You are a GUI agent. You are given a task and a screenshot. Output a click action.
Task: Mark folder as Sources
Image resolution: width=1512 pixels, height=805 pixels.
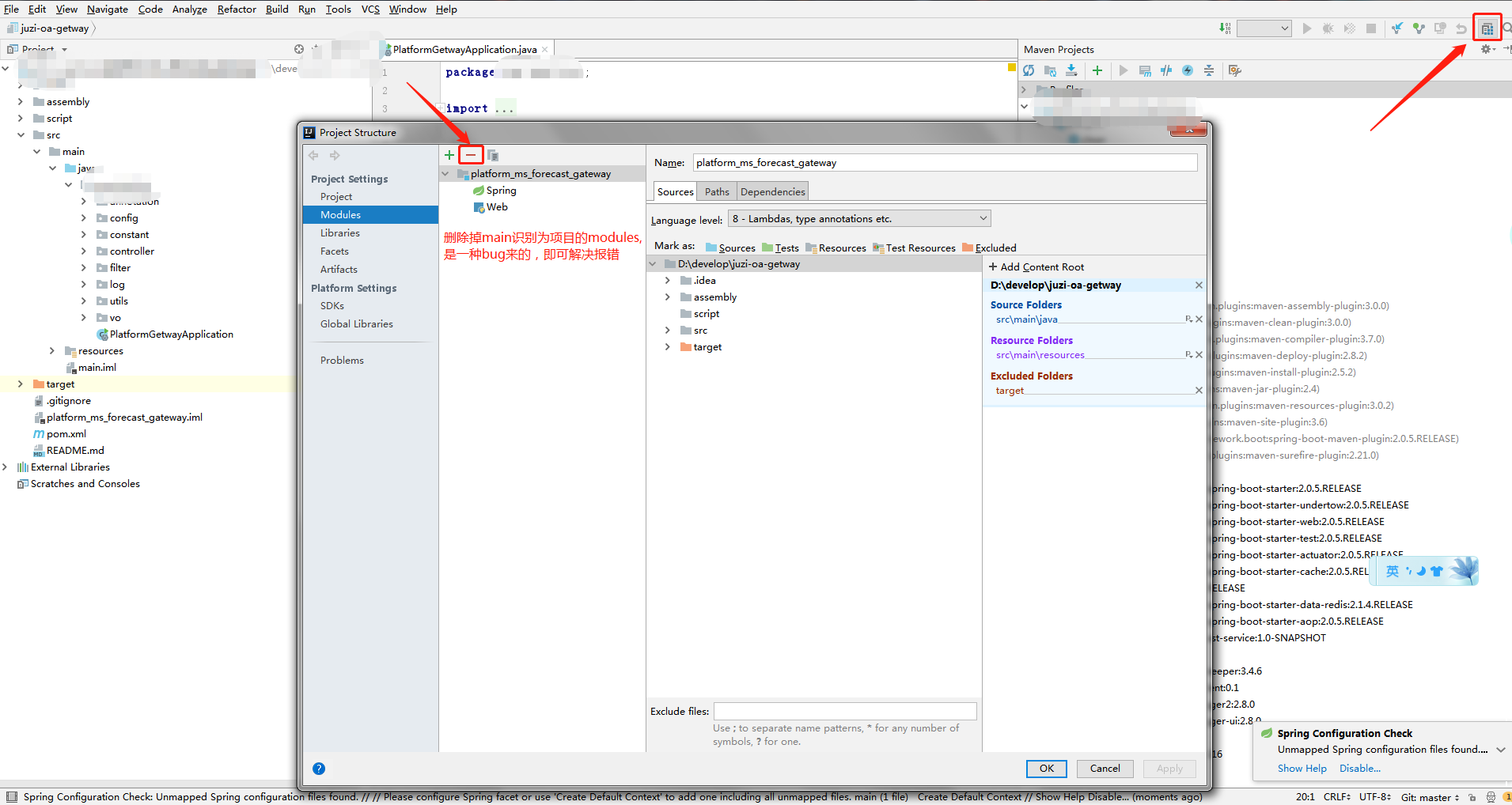pyautogui.click(x=730, y=248)
